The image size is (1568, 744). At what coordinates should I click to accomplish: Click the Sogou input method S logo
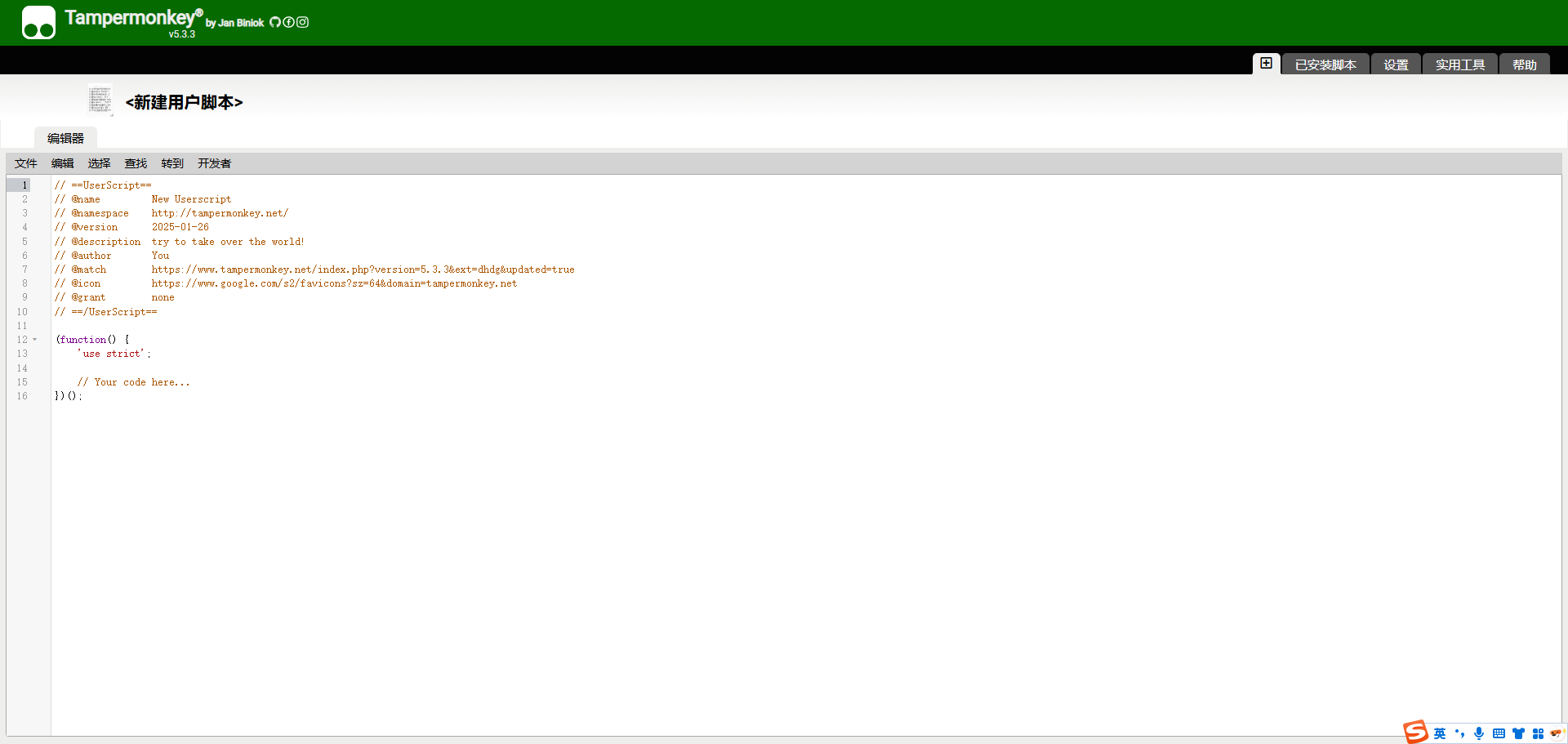point(1415,732)
